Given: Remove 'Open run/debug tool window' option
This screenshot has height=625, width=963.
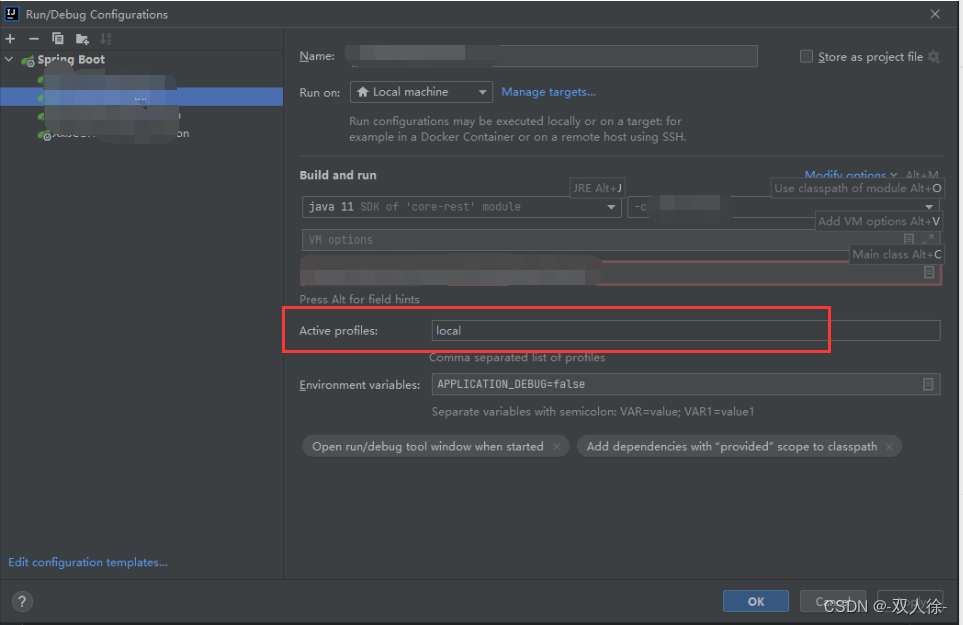Looking at the screenshot, I should [556, 447].
